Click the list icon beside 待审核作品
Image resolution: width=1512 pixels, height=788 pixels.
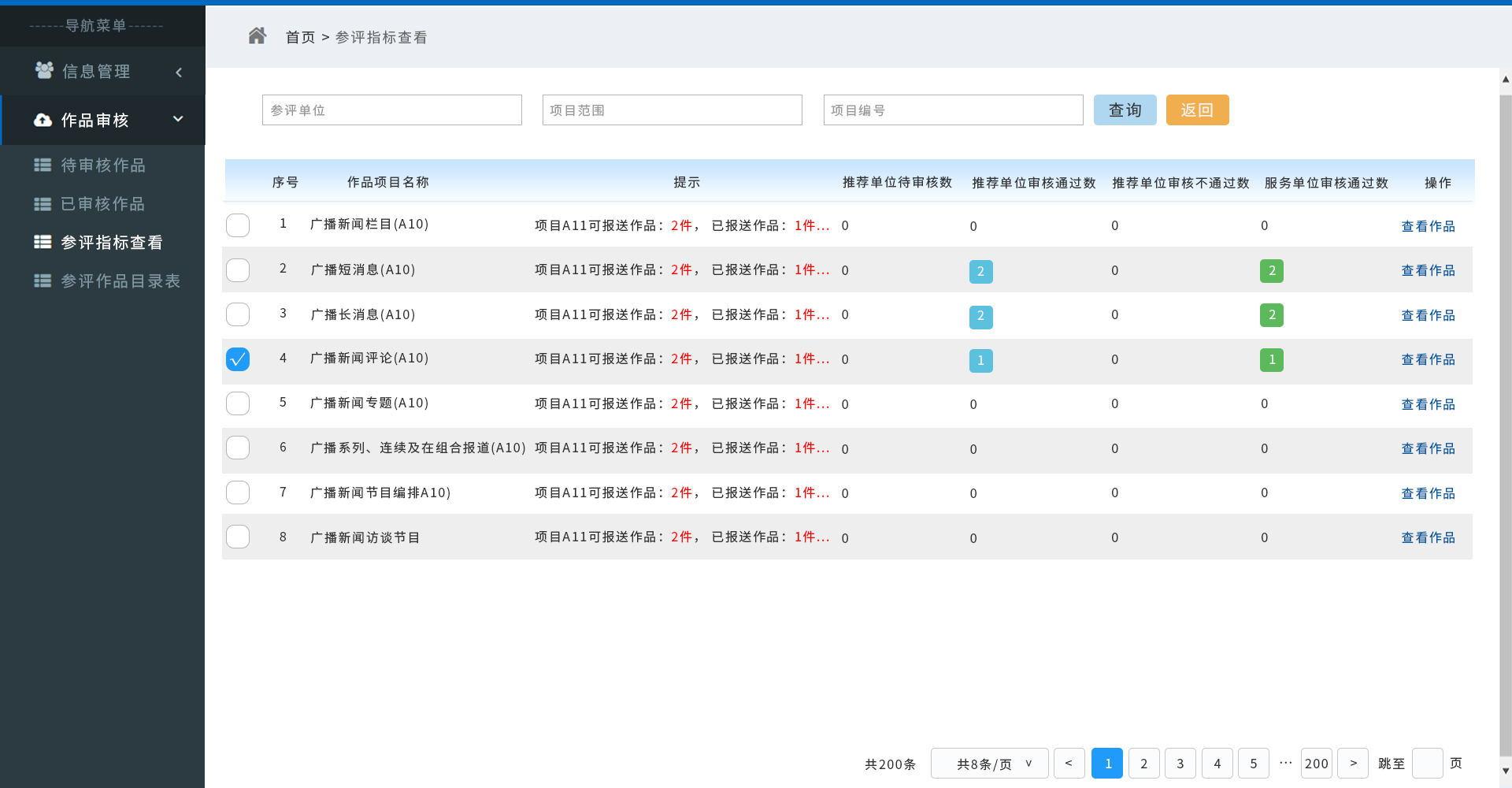pos(43,165)
